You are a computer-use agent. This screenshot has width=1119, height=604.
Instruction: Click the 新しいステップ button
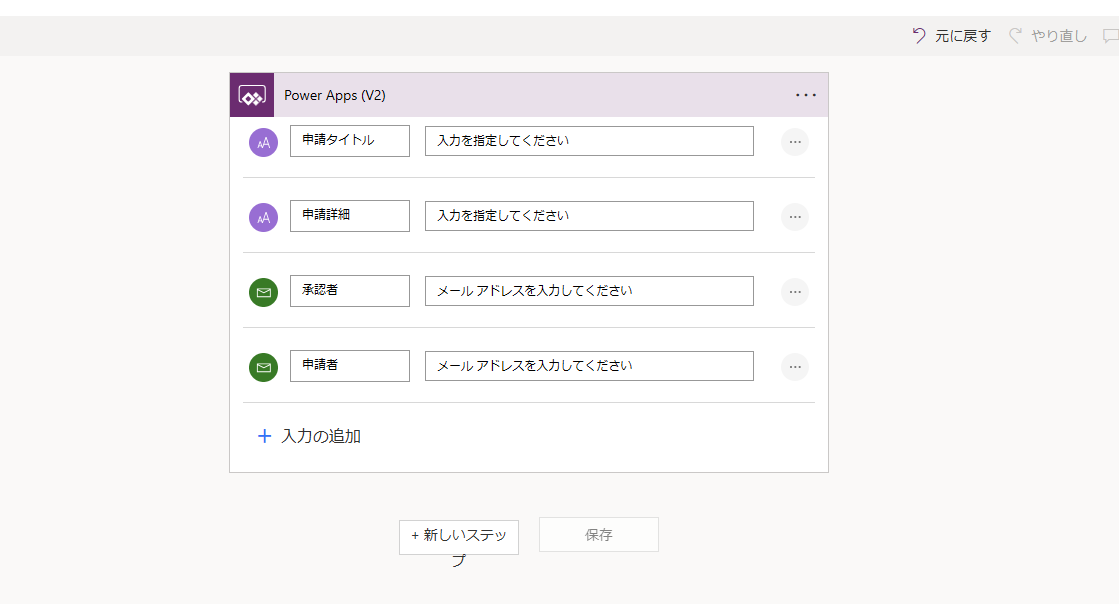coord(459,537)
